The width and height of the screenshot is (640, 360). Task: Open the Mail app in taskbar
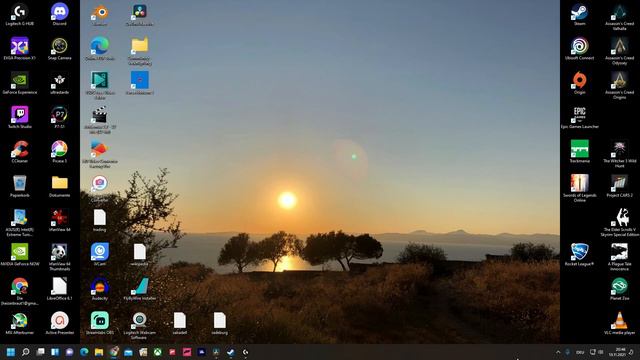pyautogui.click(x=128, y=352)
